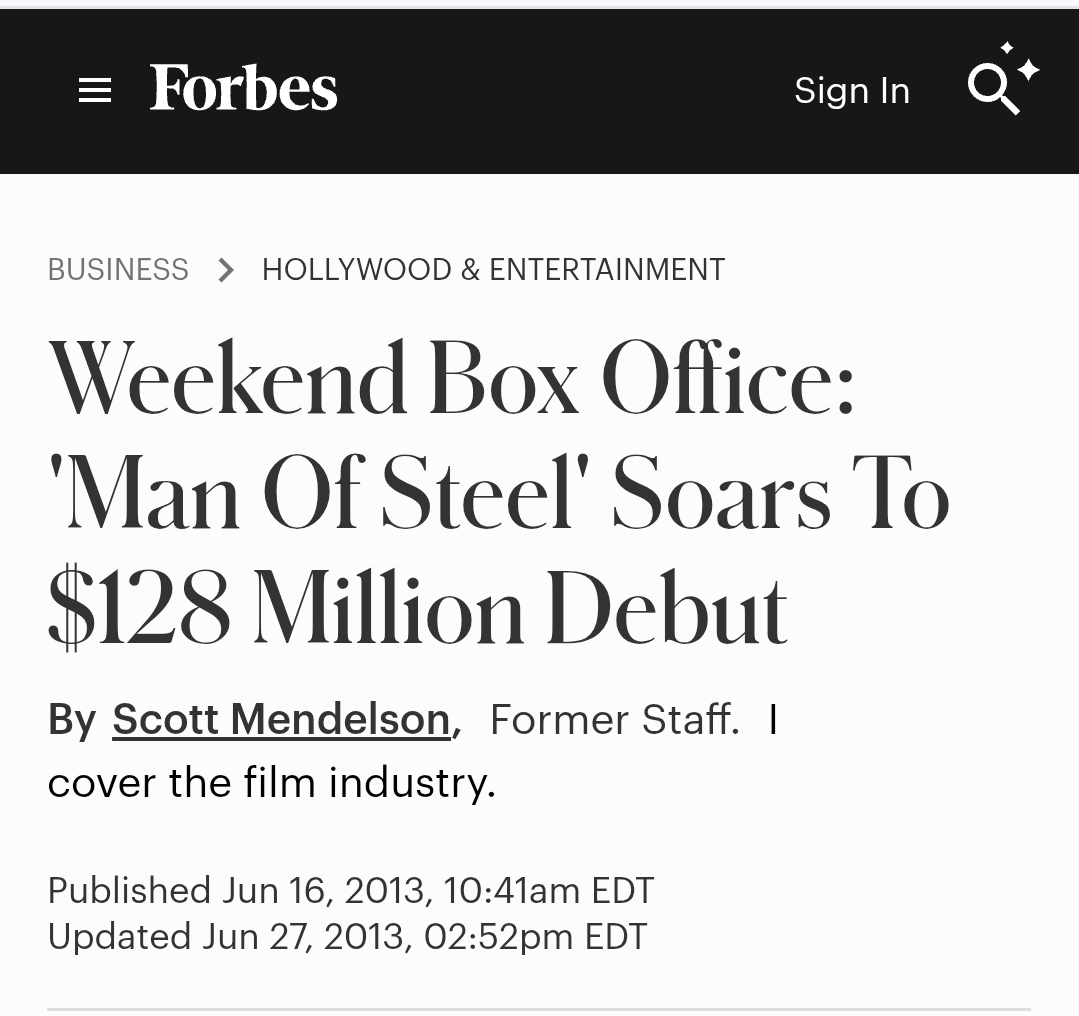The image size is (1079, 1016).
Task: Click the Published Jun 16, 2013 timestamp
Action: click(x=350, y=890)
